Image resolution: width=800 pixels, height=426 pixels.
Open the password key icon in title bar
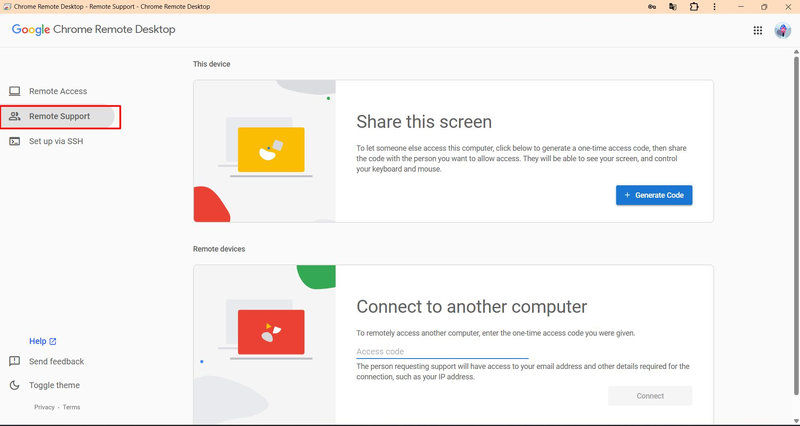click(652, 7)
